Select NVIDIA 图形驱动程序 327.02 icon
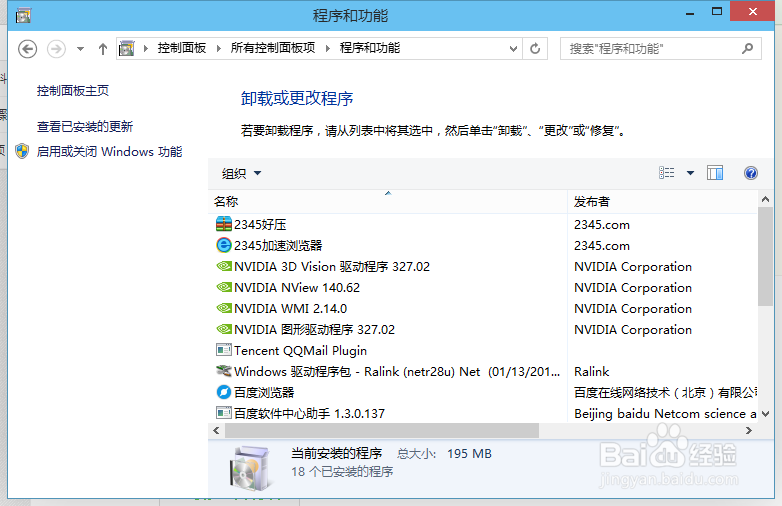 (x=224, y=329)
